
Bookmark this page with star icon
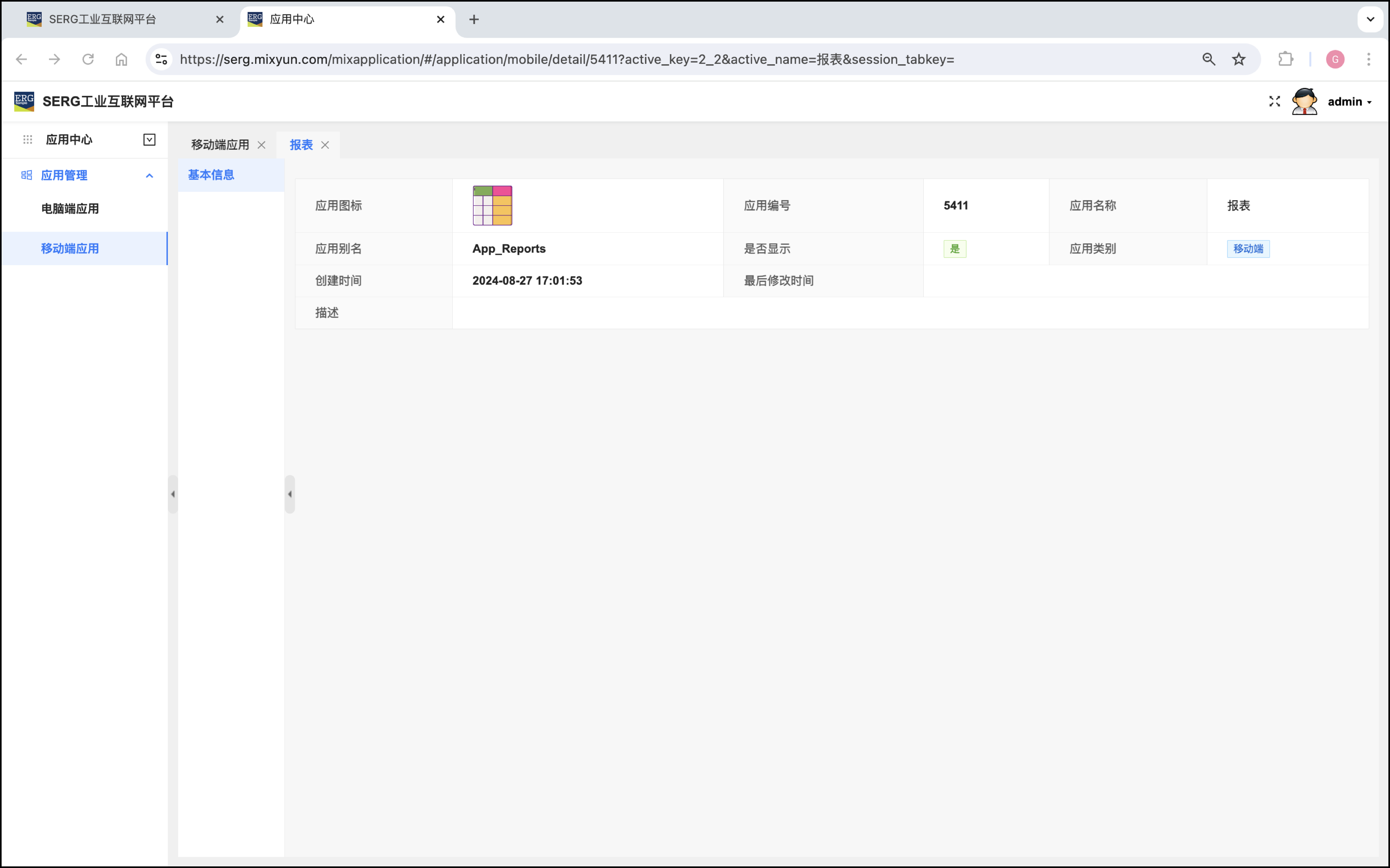pyautogui.click(x=1238, y=59)
